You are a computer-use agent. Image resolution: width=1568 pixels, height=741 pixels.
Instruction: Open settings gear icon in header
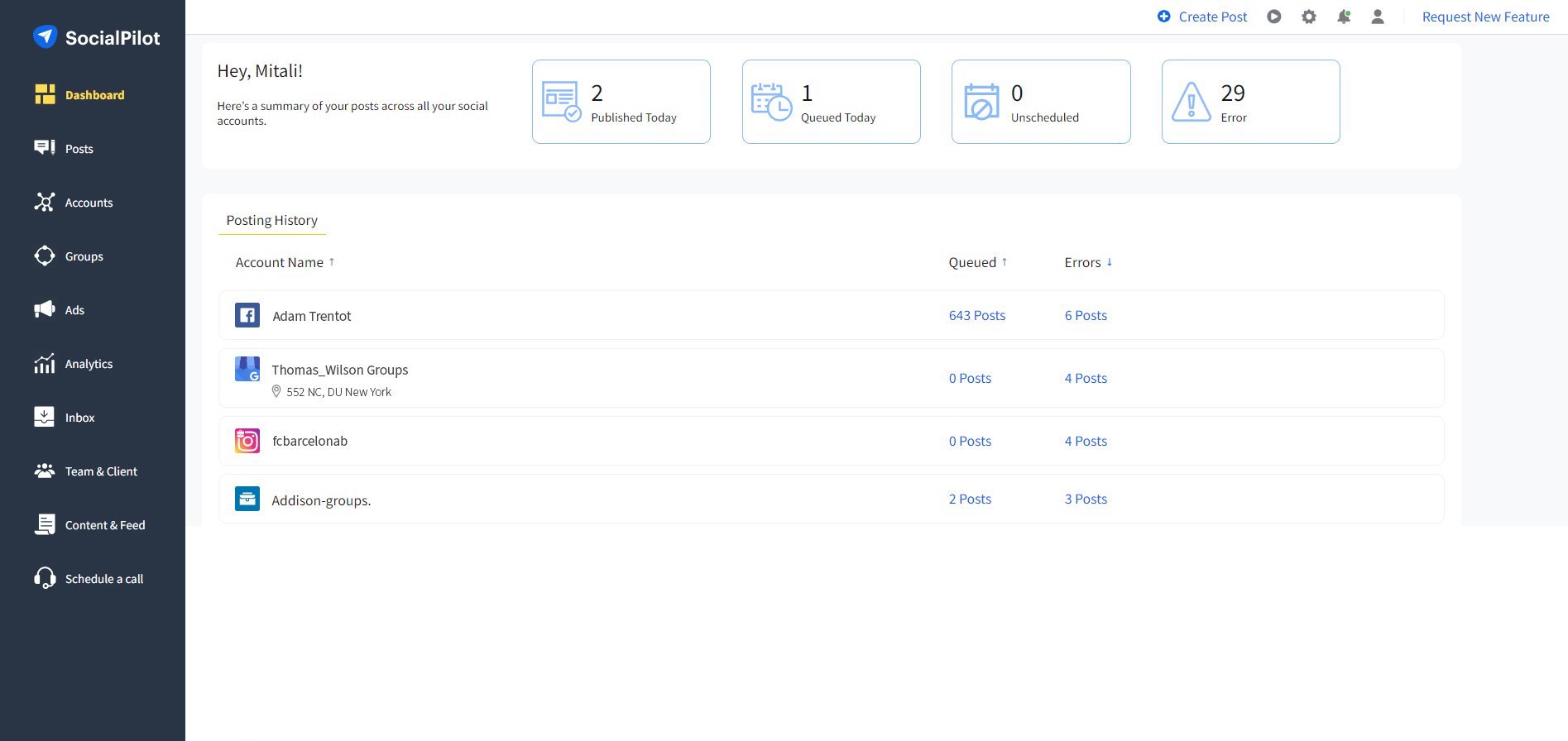coord(1309,17)
